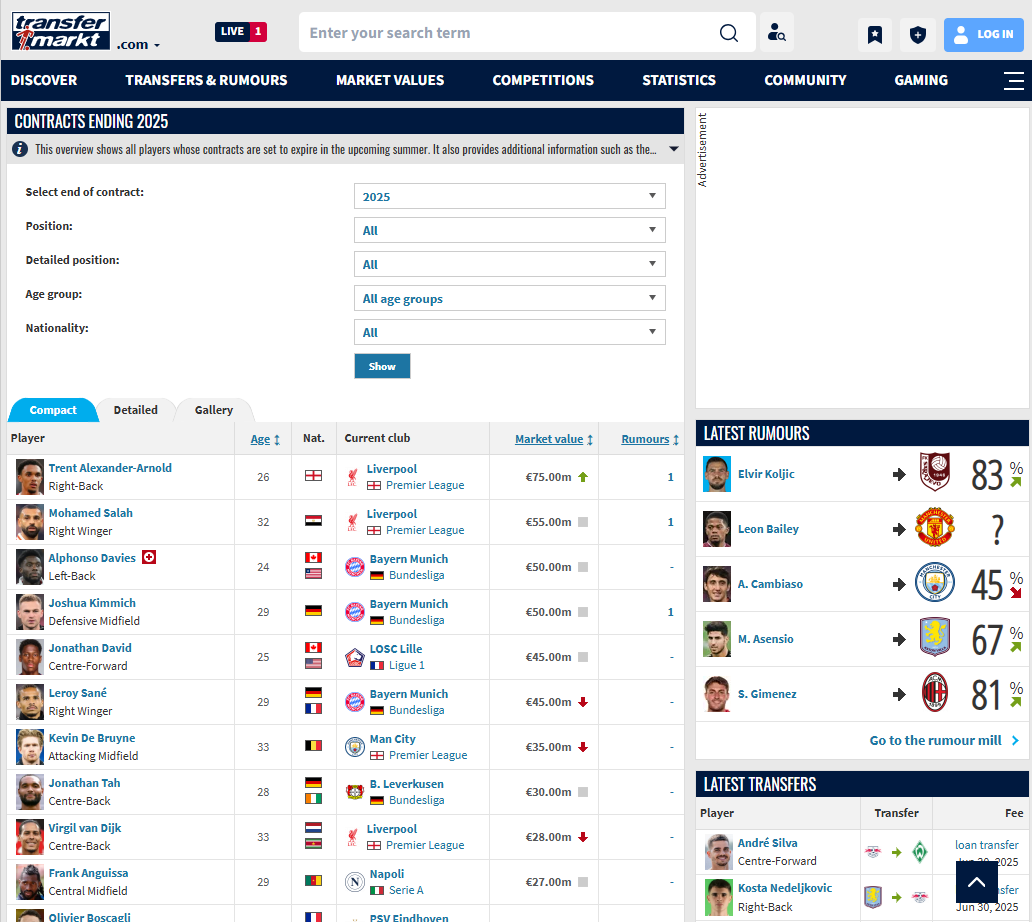Click the injury cross icon beside Alphonso Davies
Viewport: 1032px width, 922px height.
(149, 557)
